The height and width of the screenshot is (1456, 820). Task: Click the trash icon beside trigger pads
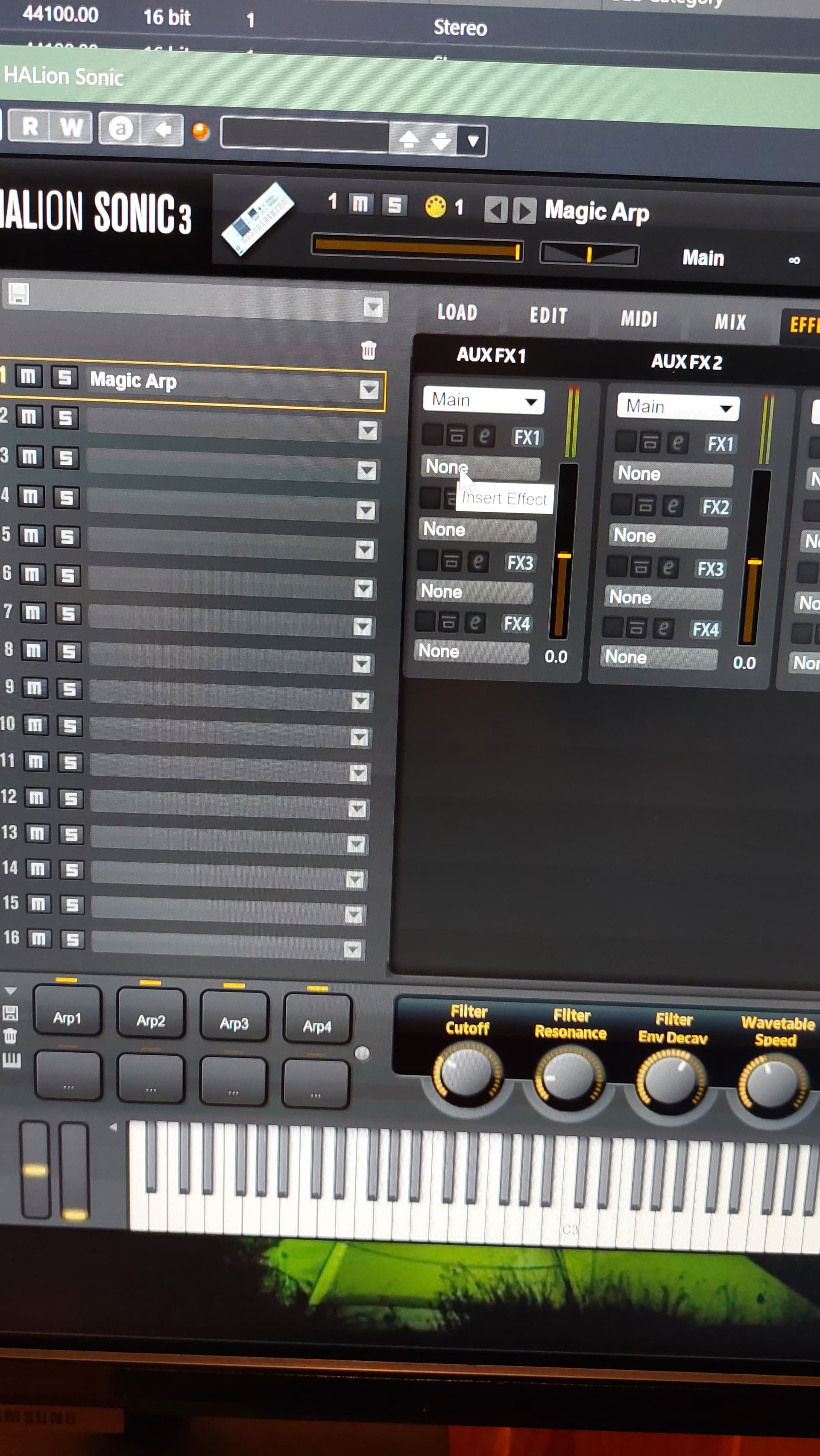10,1035
